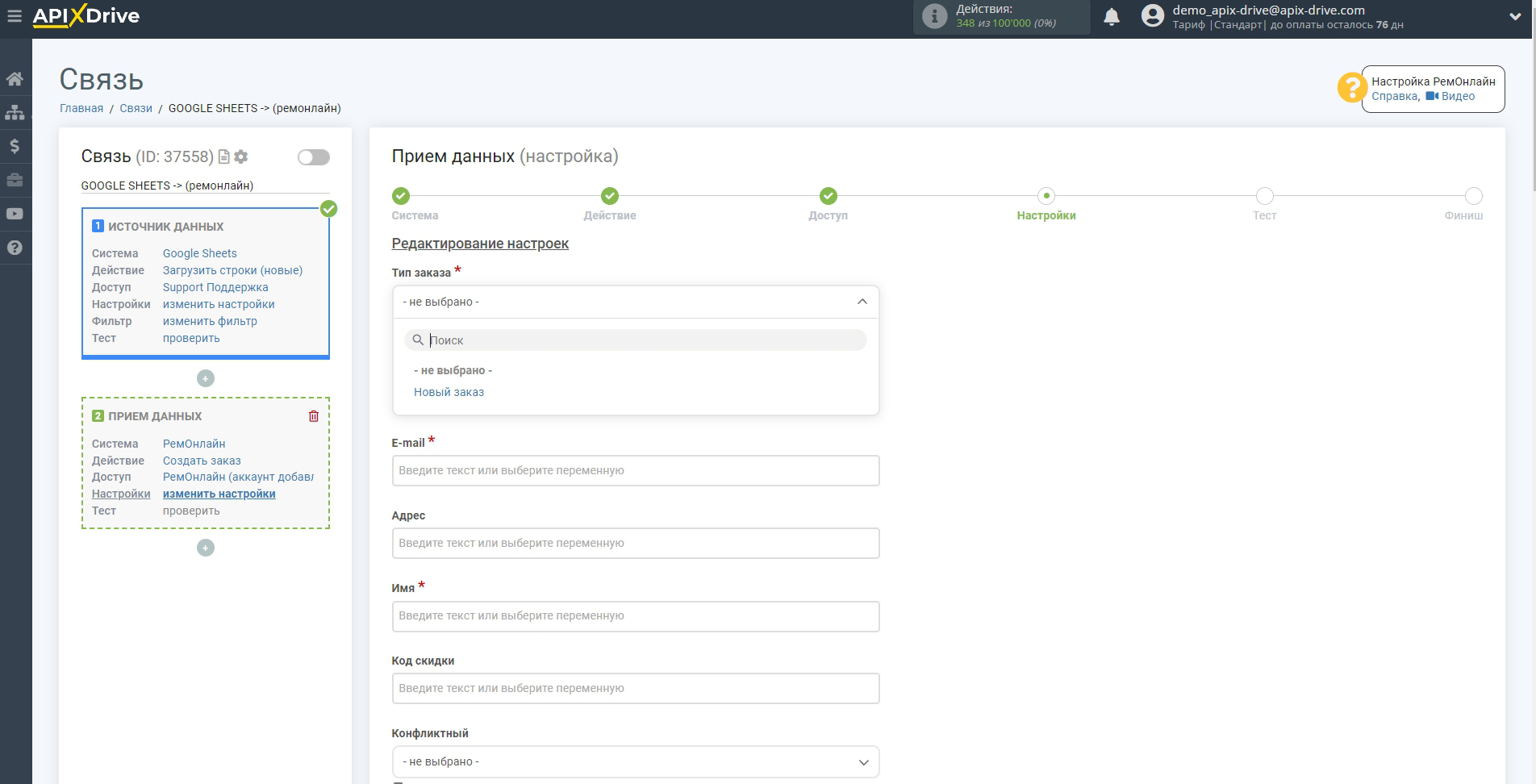Screen dimensions: 1536x784
Task: Click the search magnifier icon in the dropdown
Action: click(418, 340)
